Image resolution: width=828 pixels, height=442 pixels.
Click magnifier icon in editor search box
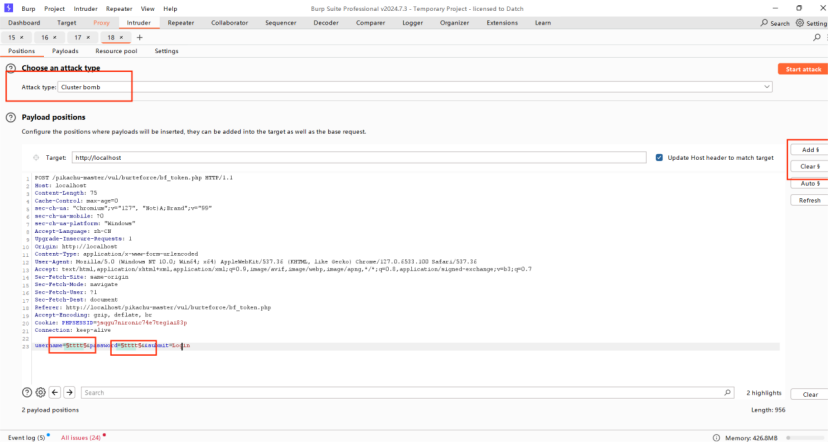[727, 392]
